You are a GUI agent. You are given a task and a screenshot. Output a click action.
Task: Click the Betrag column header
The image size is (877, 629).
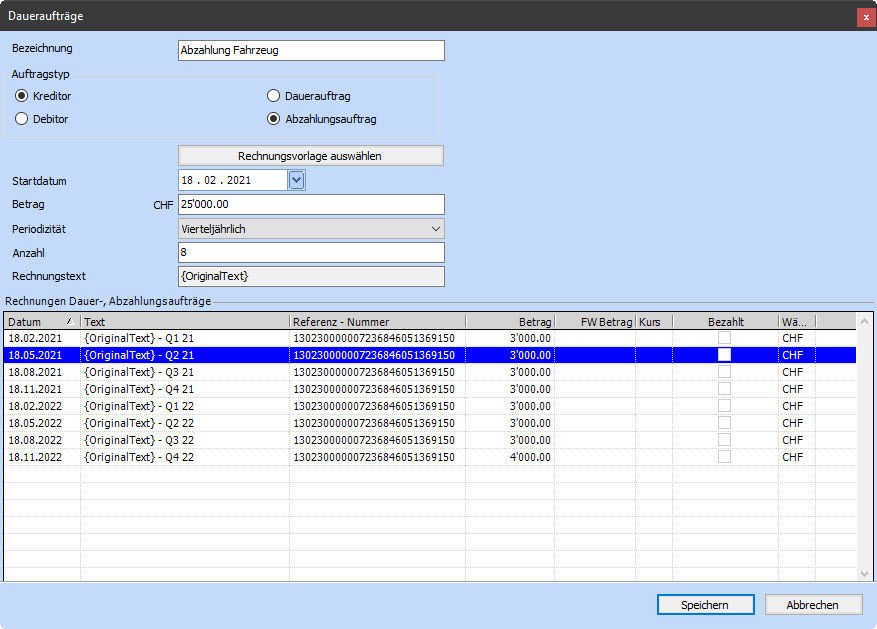[510, 322]
